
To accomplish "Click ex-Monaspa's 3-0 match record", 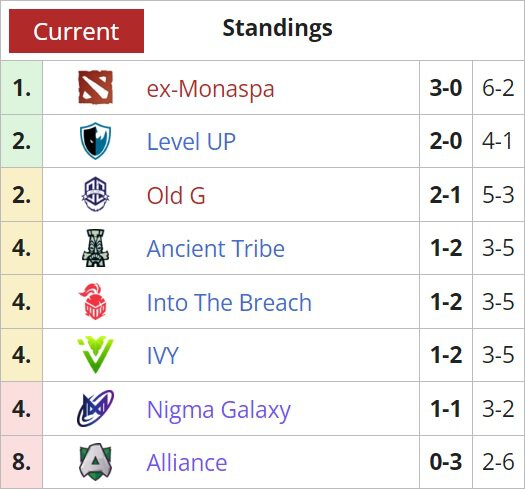I will 446,88.
